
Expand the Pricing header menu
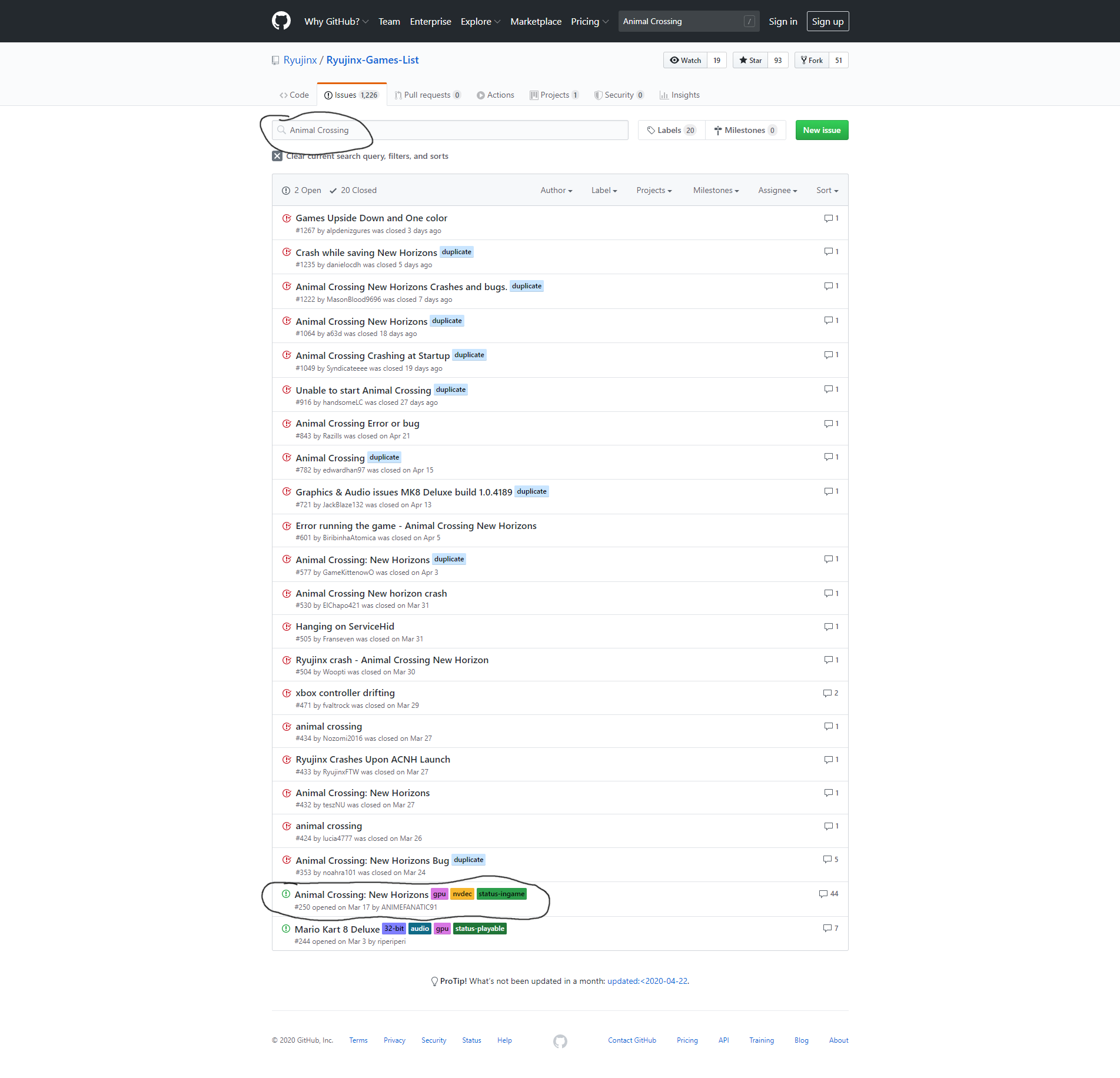(x=590, y=21)
